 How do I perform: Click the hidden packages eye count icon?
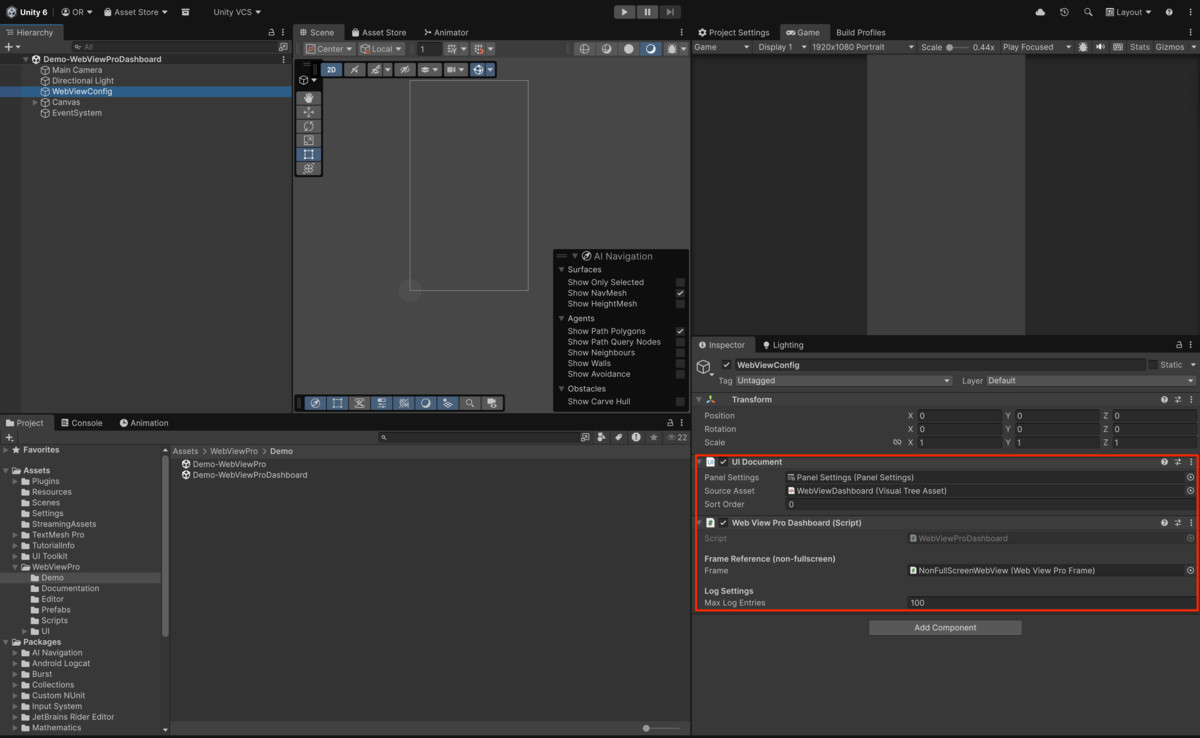pos(677,437)
